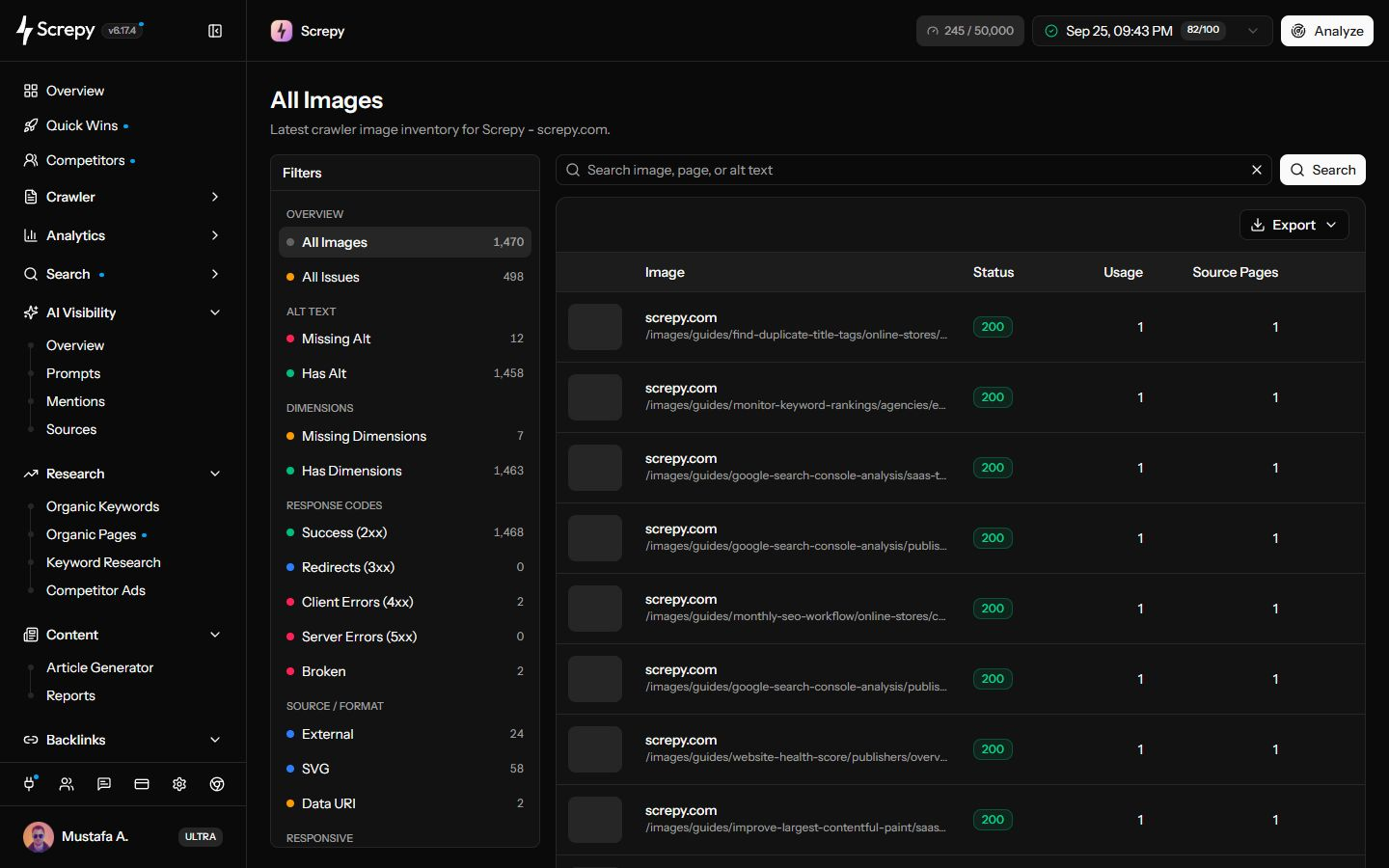
Task: Collapse the sidebar with the panel icon
Action: (x=215, y=31)
